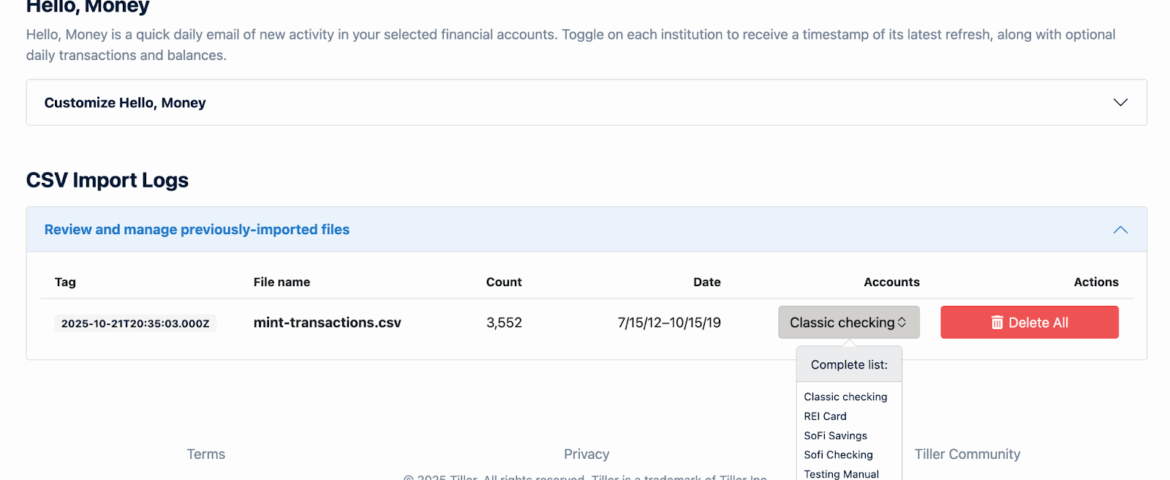
Task: Open the Terms footer link
Action: pos(206,454)
